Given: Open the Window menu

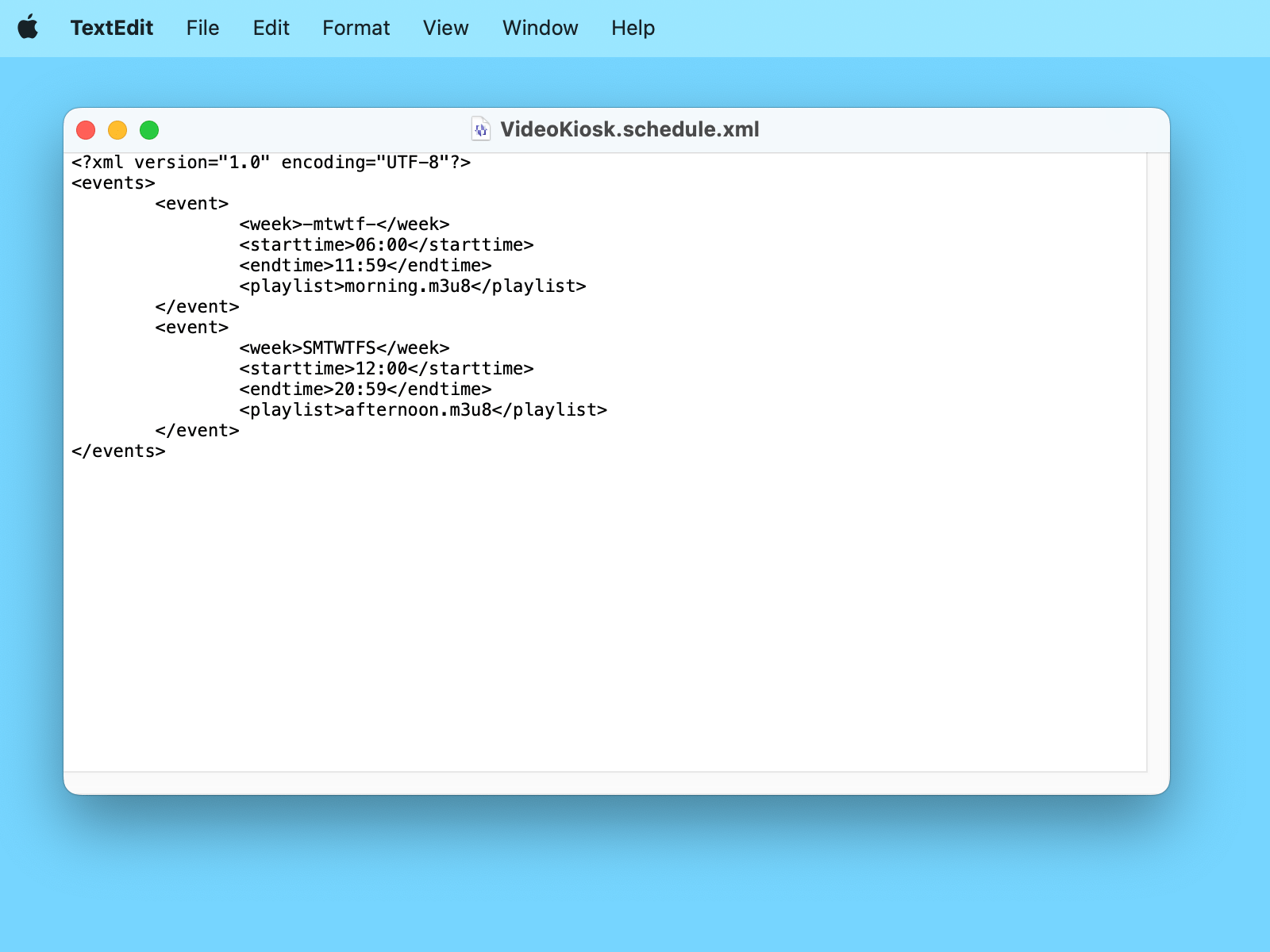Looking at the screenshot, I should (x=540, y=28).
